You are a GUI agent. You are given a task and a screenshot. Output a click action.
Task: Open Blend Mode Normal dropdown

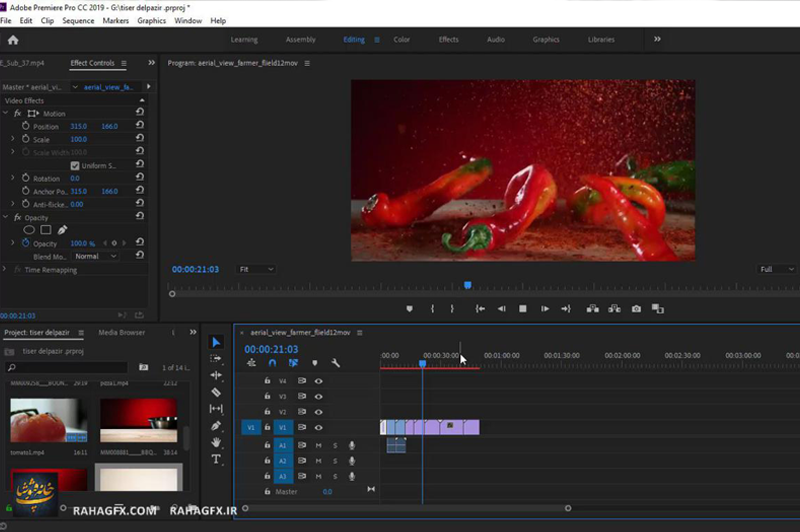click(96, 256)
